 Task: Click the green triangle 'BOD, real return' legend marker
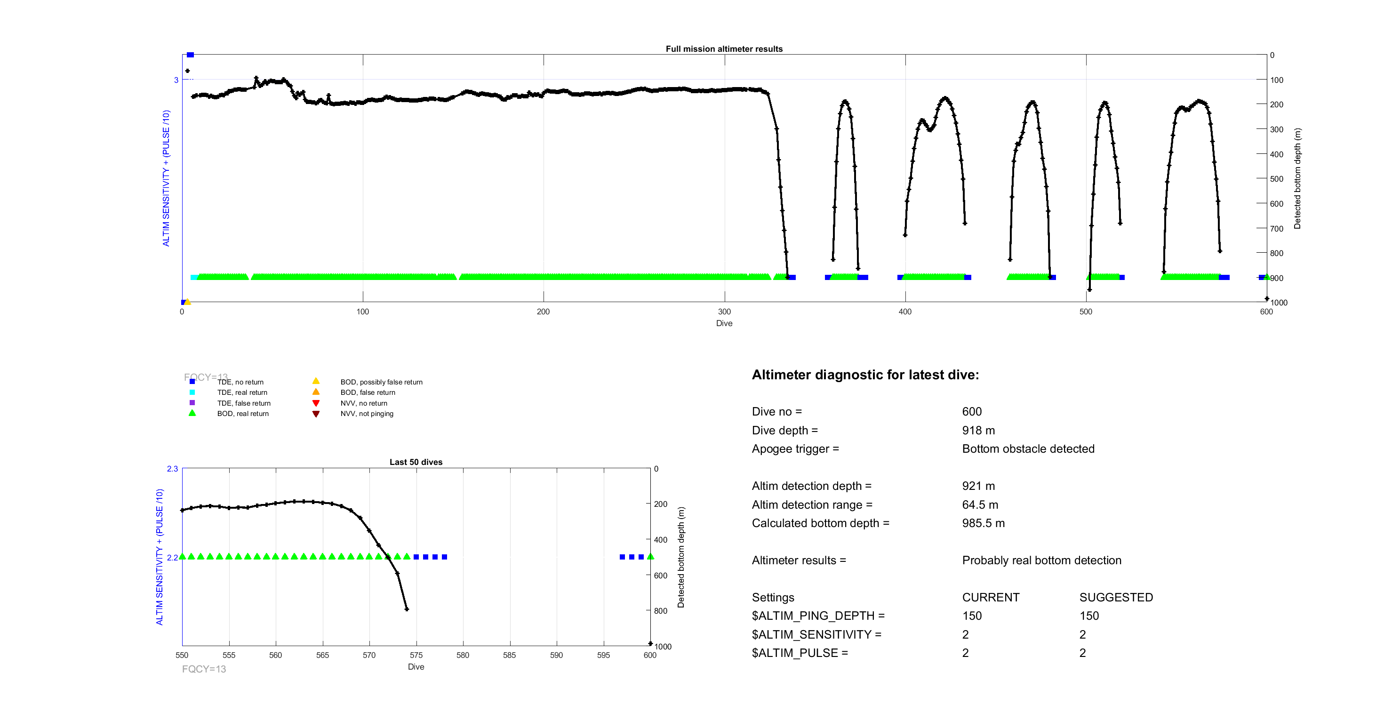(192, 413)
